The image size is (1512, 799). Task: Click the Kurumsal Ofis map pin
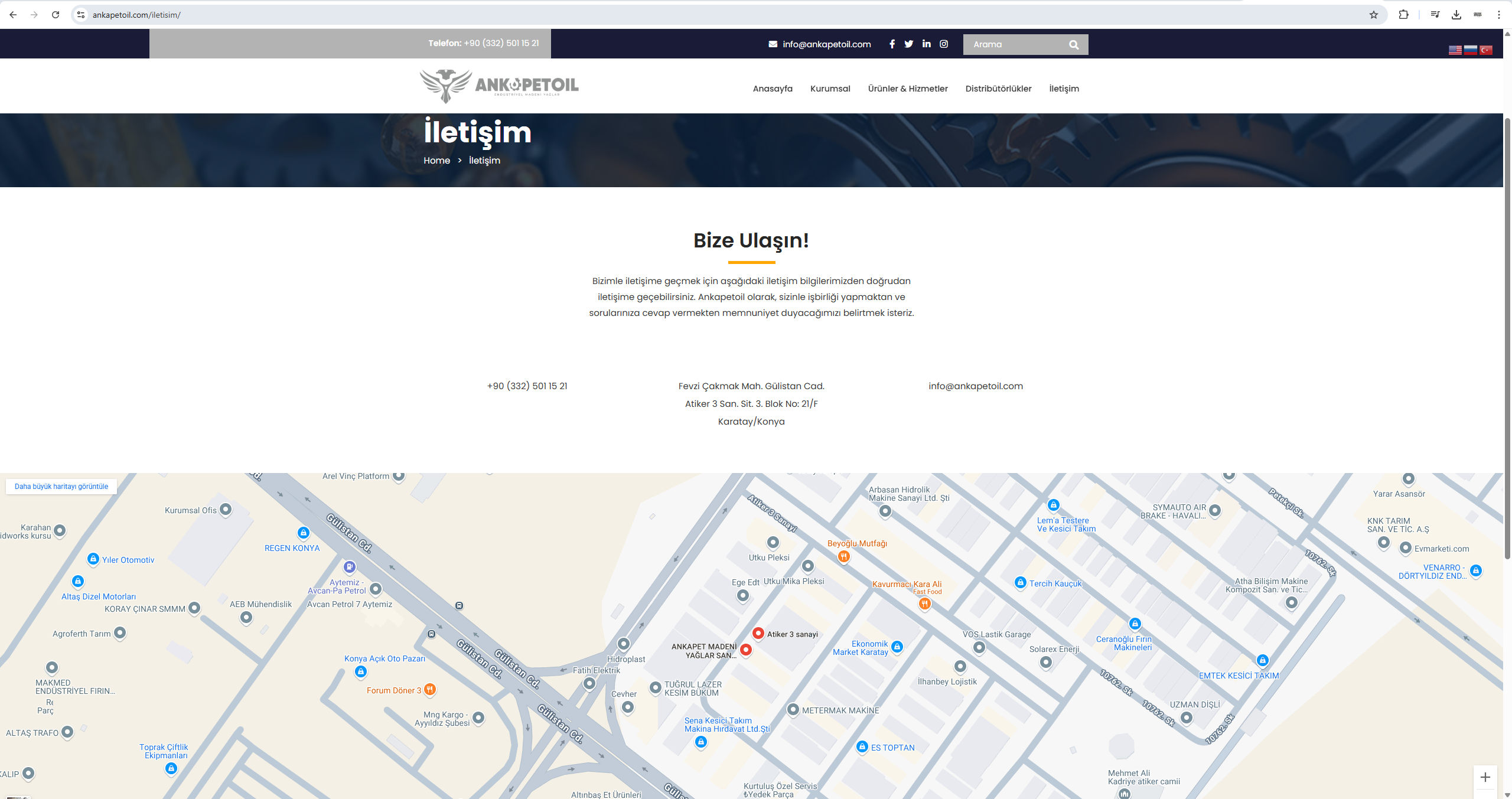(226, 509)
